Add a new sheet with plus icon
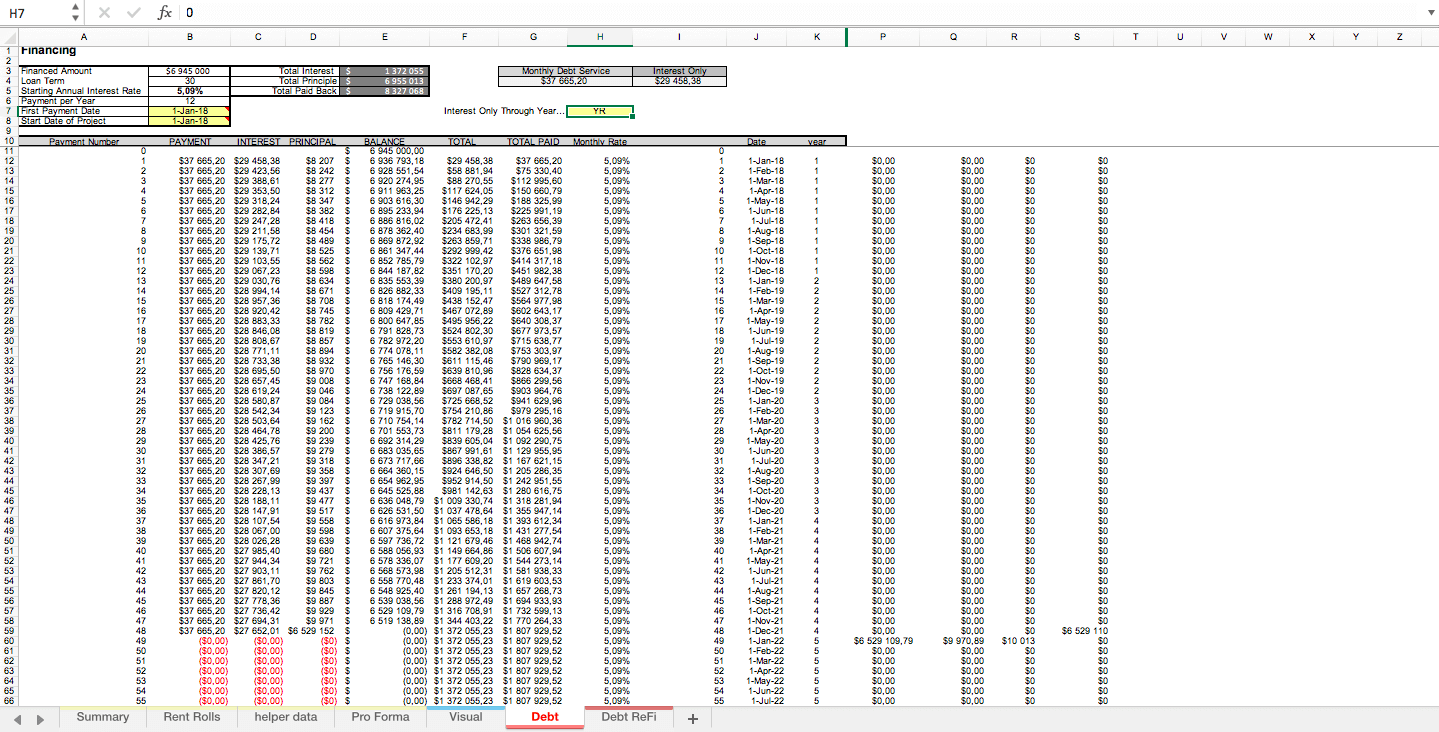Image resolution: width=1439 pixels, height=732 pixels. tap(692, 718)
